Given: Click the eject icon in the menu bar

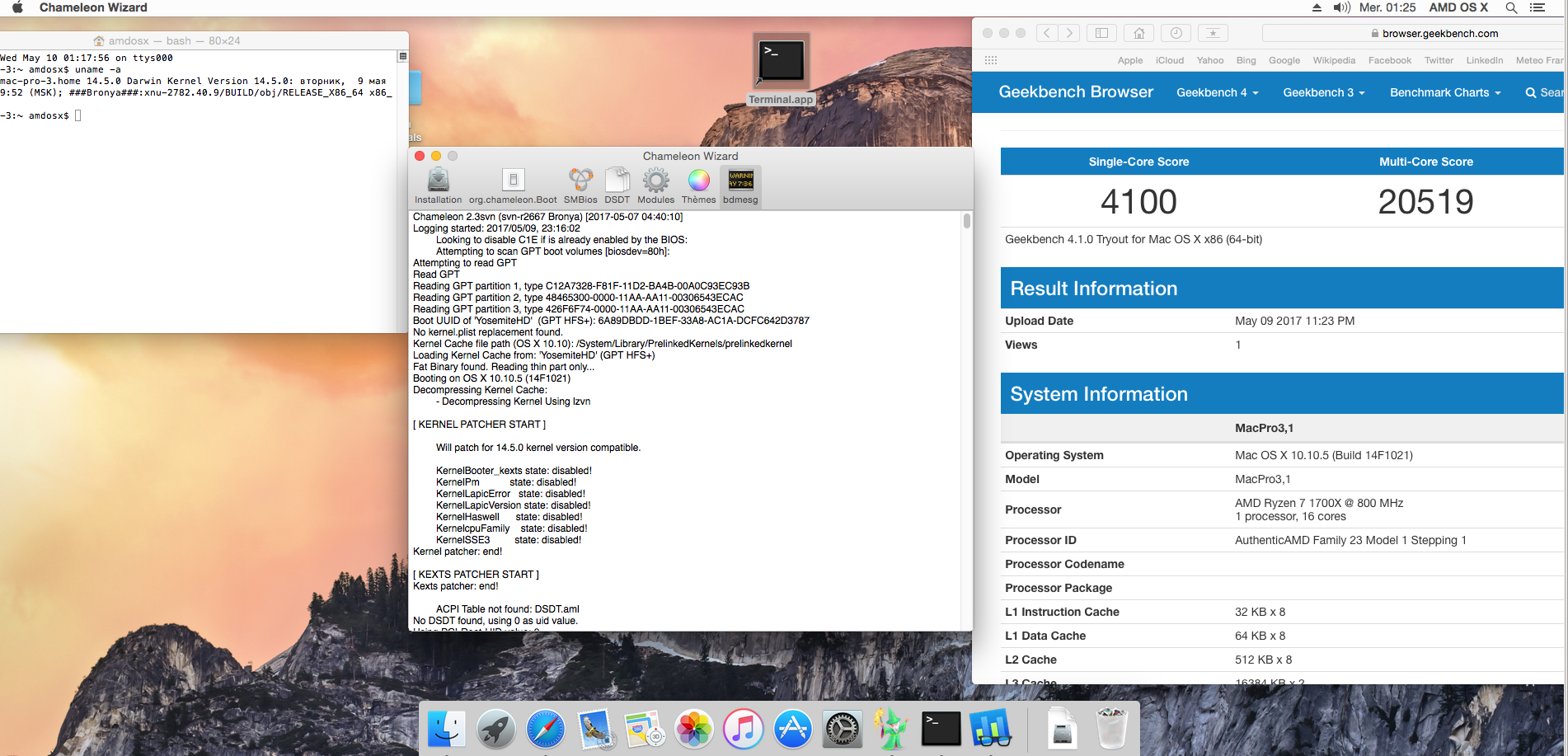Looking at the screenshot, I should 1317,7.
